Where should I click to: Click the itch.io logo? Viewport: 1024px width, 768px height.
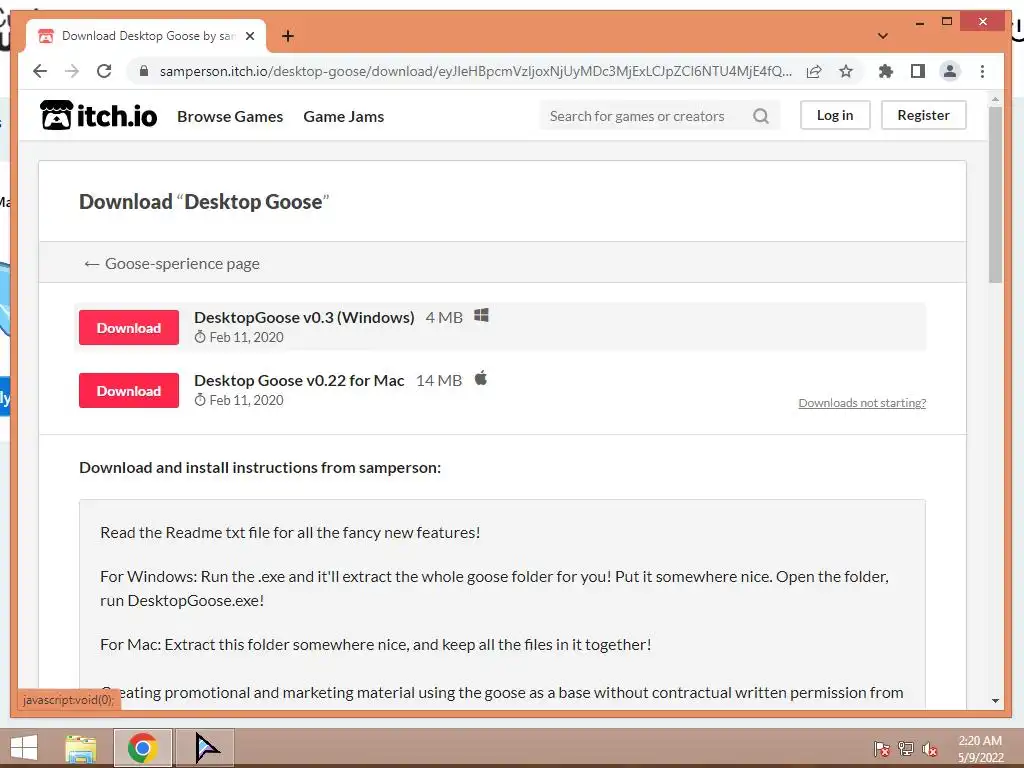(x=99, y=116)
